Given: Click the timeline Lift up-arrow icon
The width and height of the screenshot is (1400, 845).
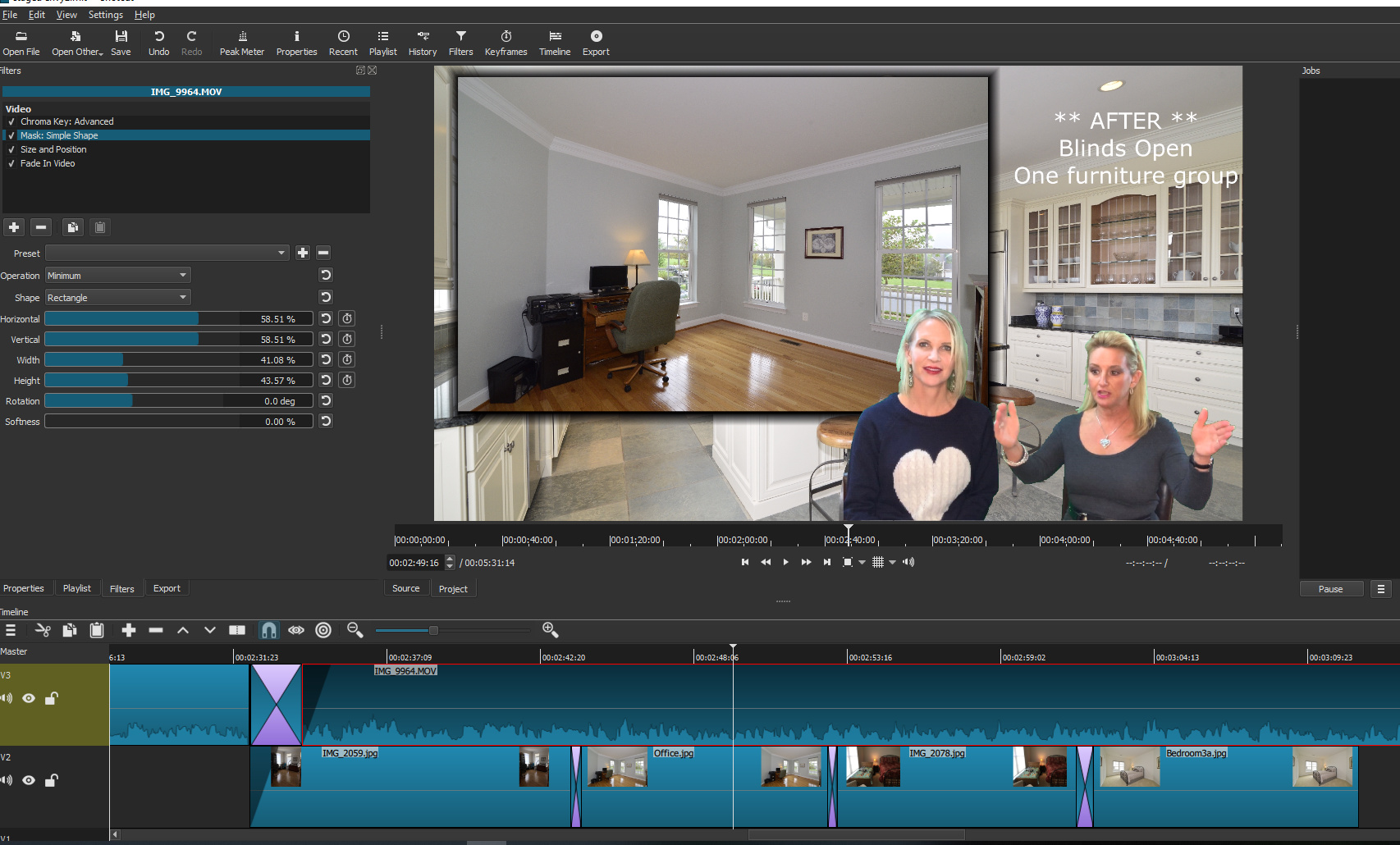Looking at the screenshot, I should [x=183, y=630].
